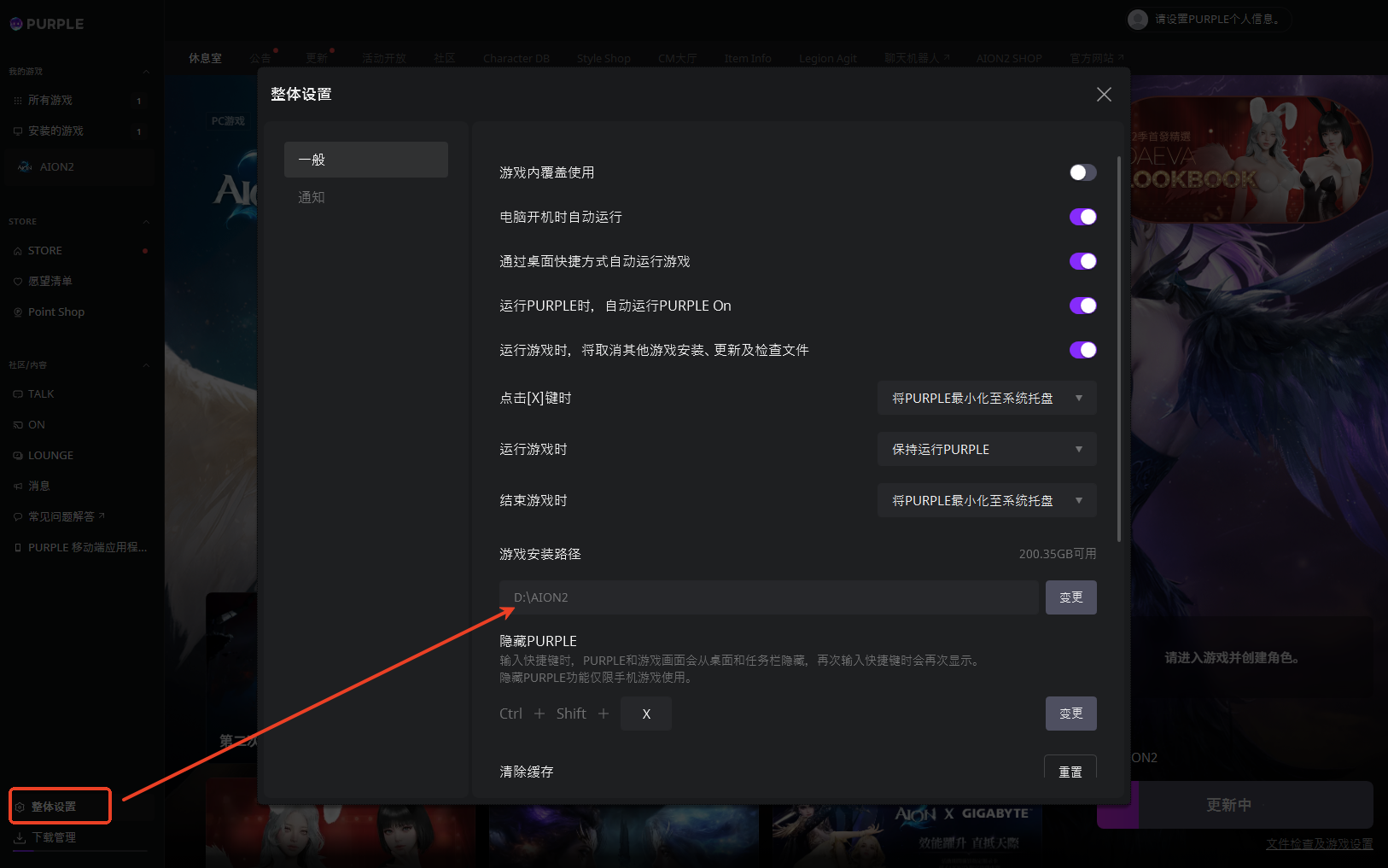The width and height of the screenshot is (1388, 868).
Task: Disable the 电脑开机时自动运行 toggle
Action: (x=1082, y=217)
